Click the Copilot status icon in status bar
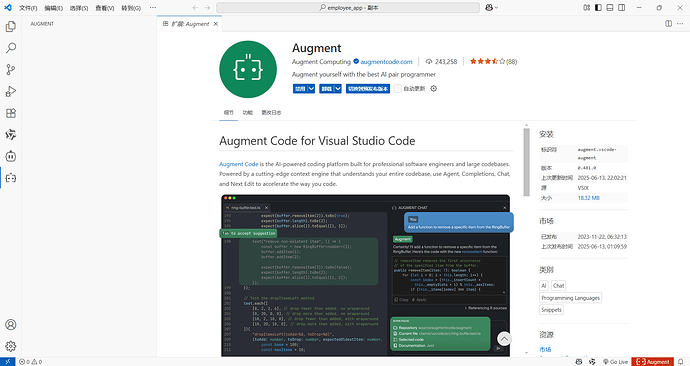 tap(579, 362)
